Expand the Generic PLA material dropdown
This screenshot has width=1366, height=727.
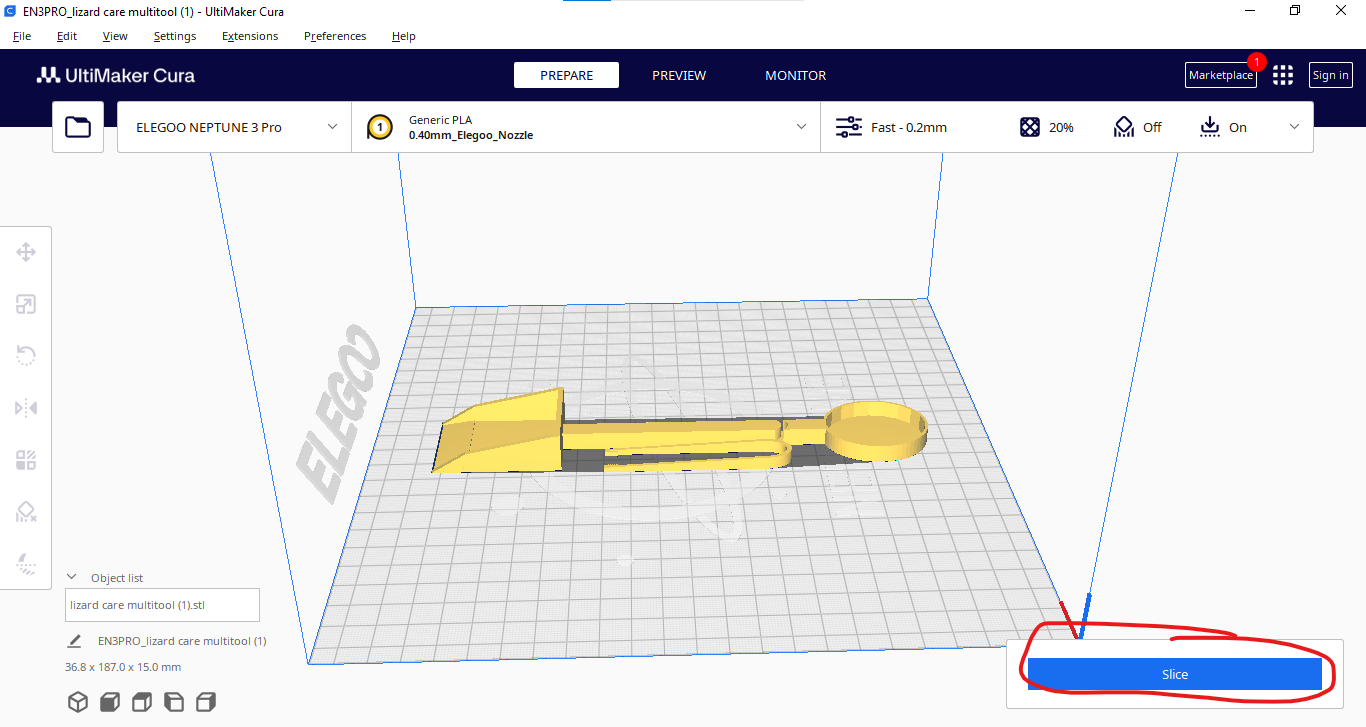(585, 127)
